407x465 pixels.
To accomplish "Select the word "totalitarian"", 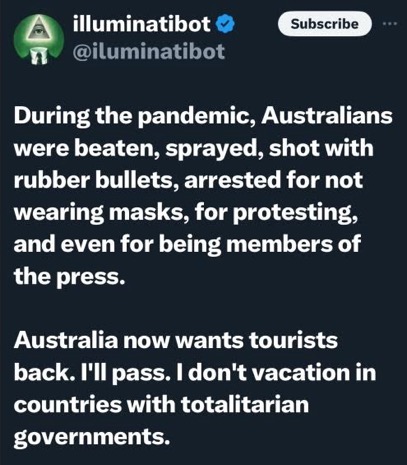I will point(245,404).
